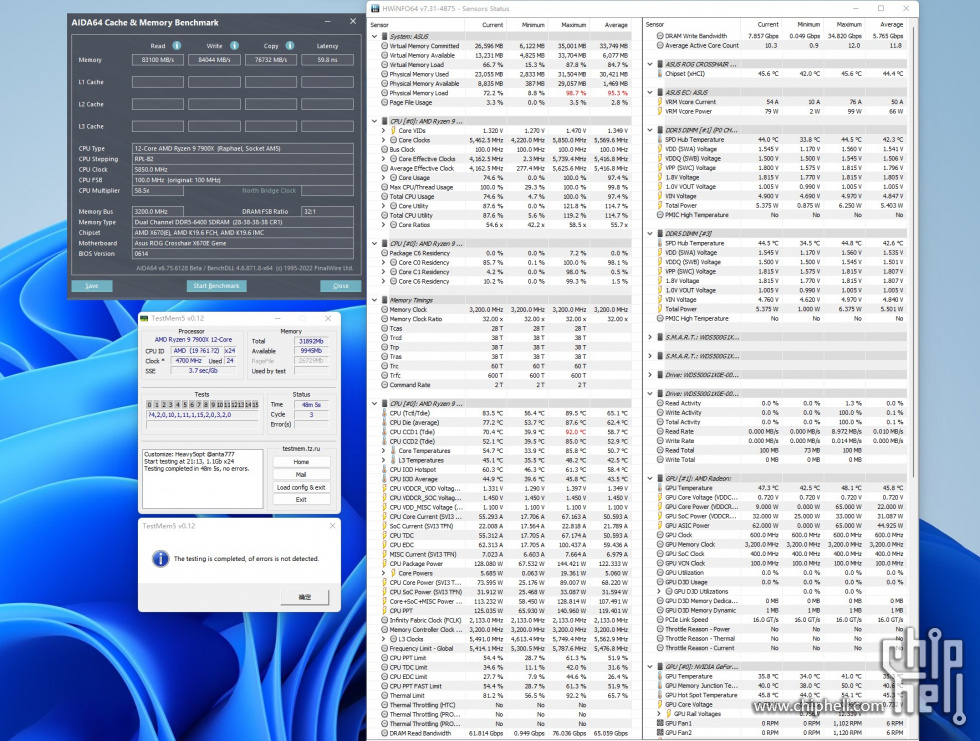Click the icon beside VRM Vcore Current
980x741 pixels.
(x=659, y=102)
